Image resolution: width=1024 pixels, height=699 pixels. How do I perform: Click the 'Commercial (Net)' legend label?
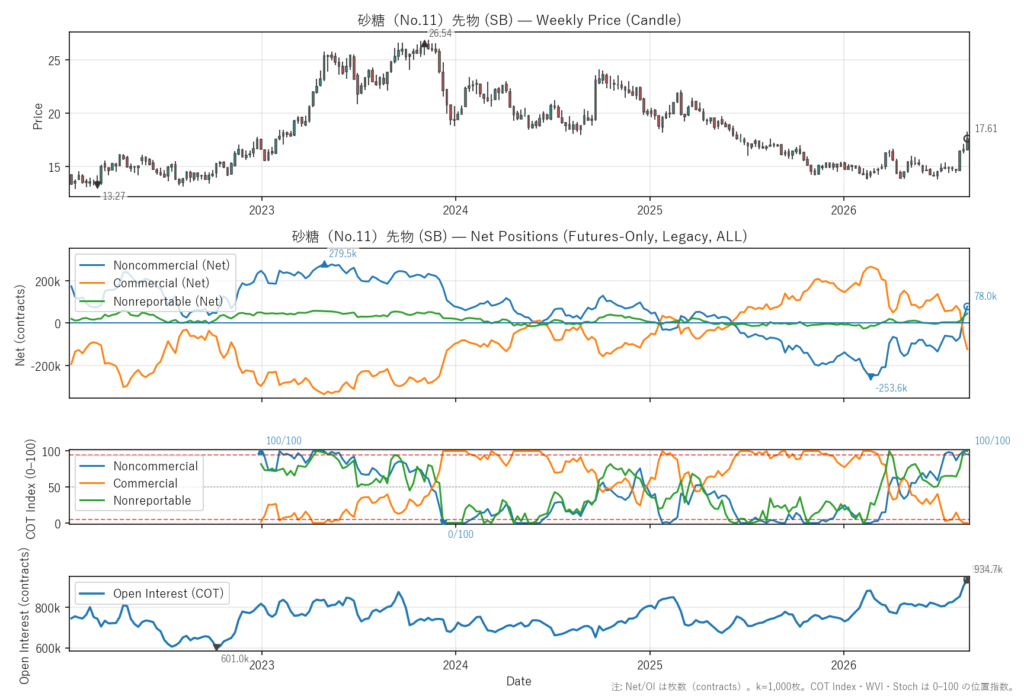tap(161, 283)
